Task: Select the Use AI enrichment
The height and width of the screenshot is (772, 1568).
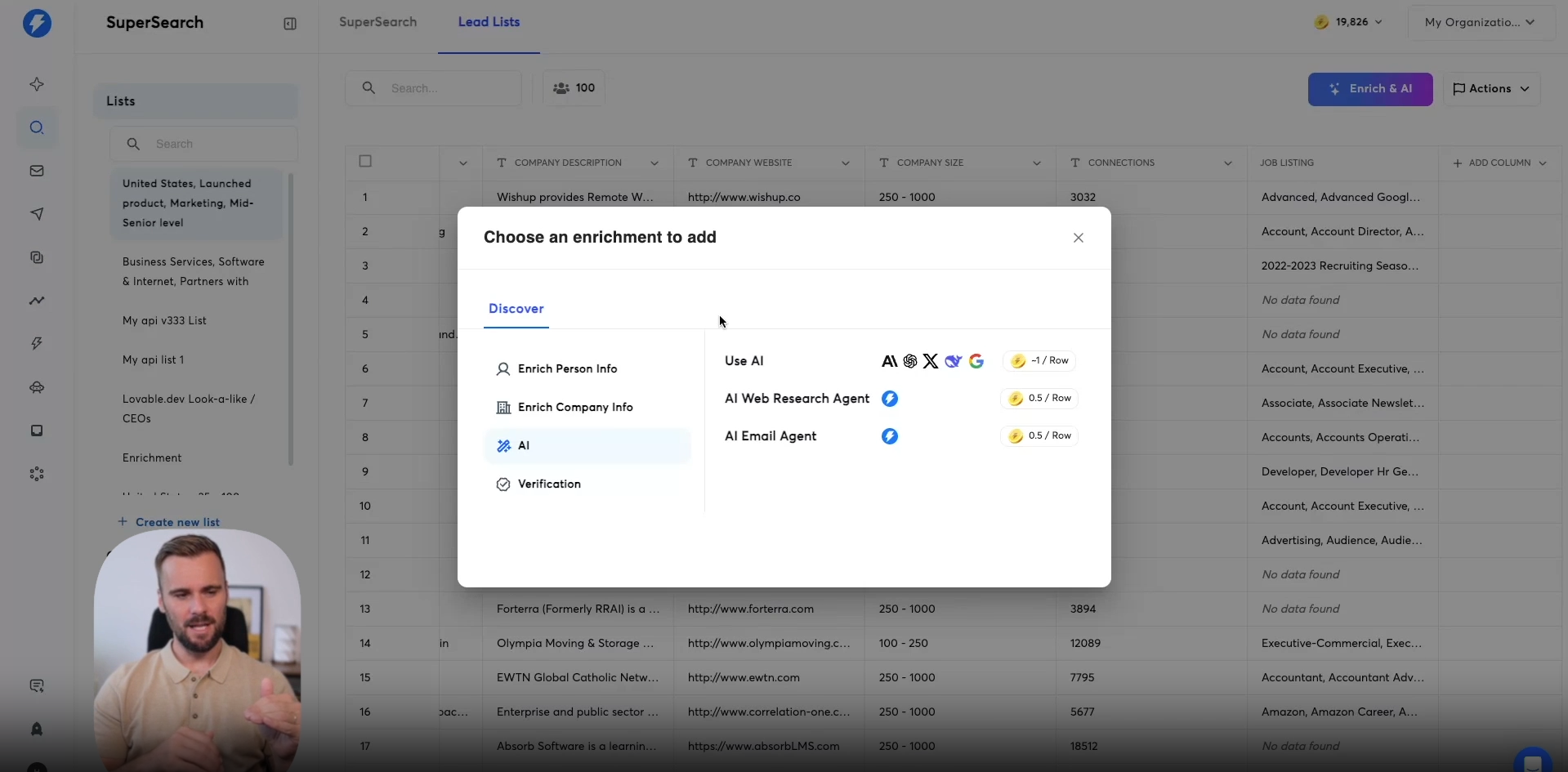Action: click(744, 361)
